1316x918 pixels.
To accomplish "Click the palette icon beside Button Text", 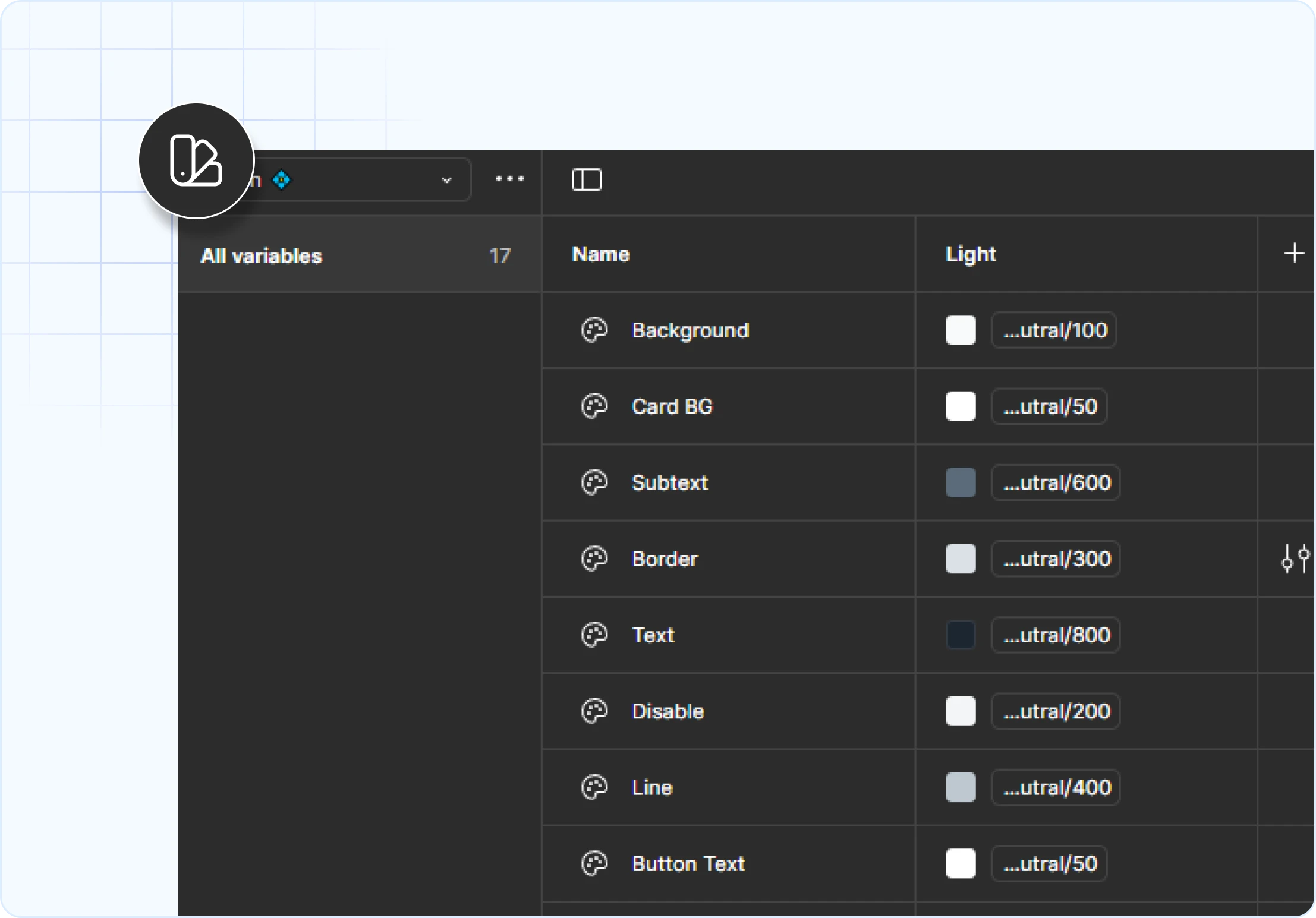I will [594, 863].
